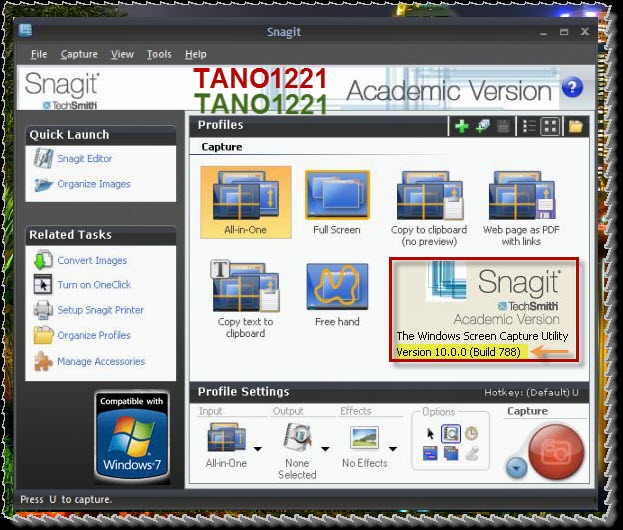Click the greyed save profile disk icon

click(x=503, y=127)
